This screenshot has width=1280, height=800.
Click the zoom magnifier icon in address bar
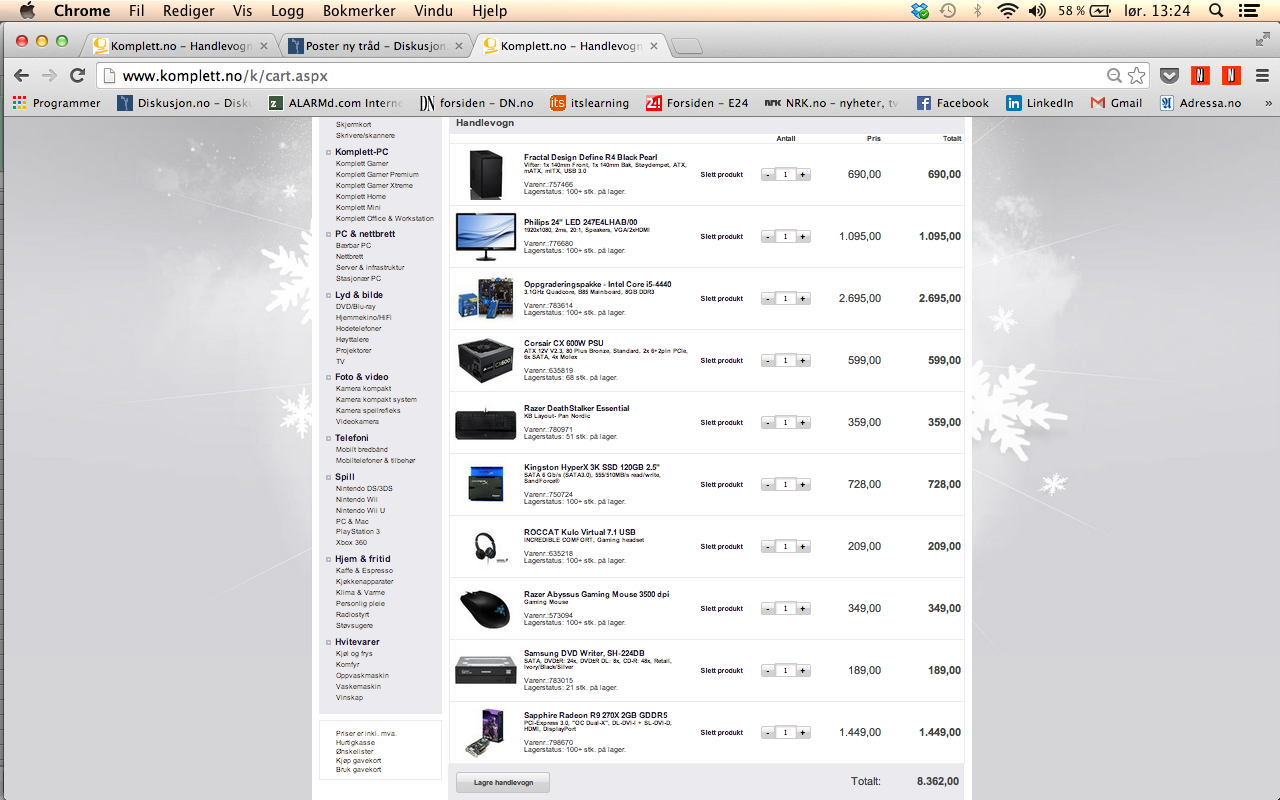click(1114, 75)
